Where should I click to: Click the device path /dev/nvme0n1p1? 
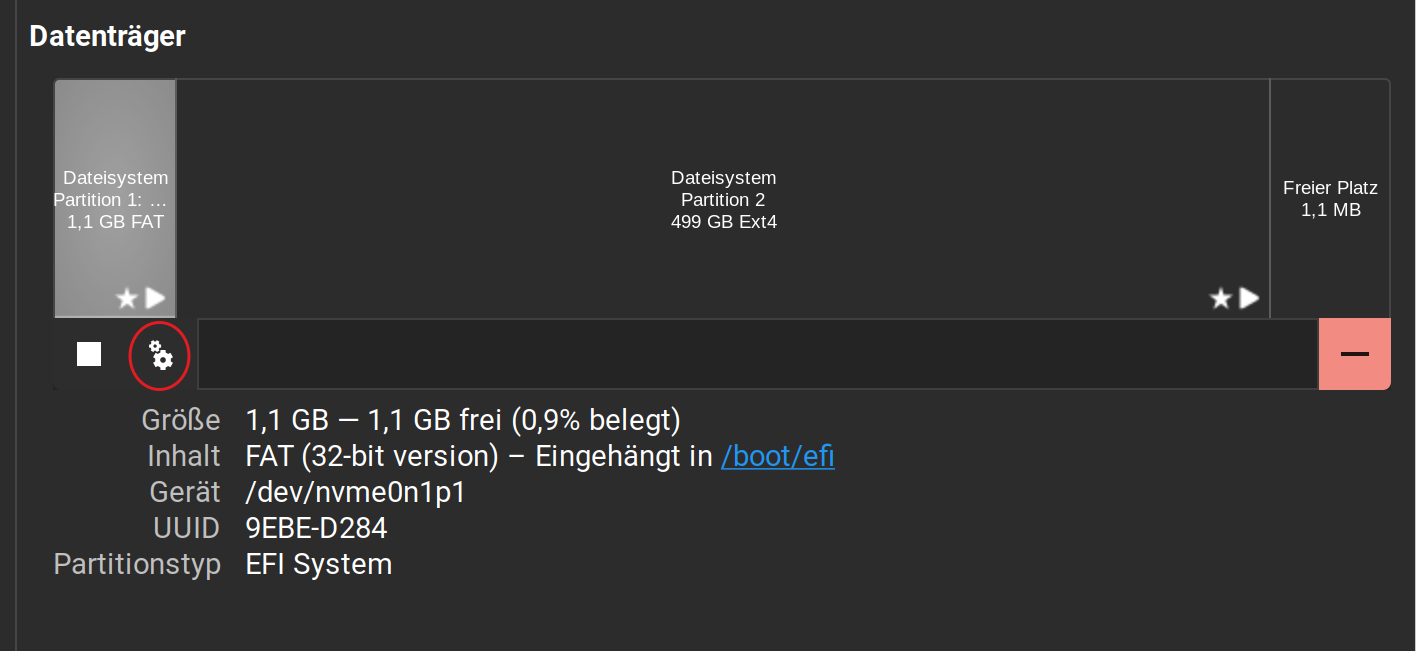point(355,492)
